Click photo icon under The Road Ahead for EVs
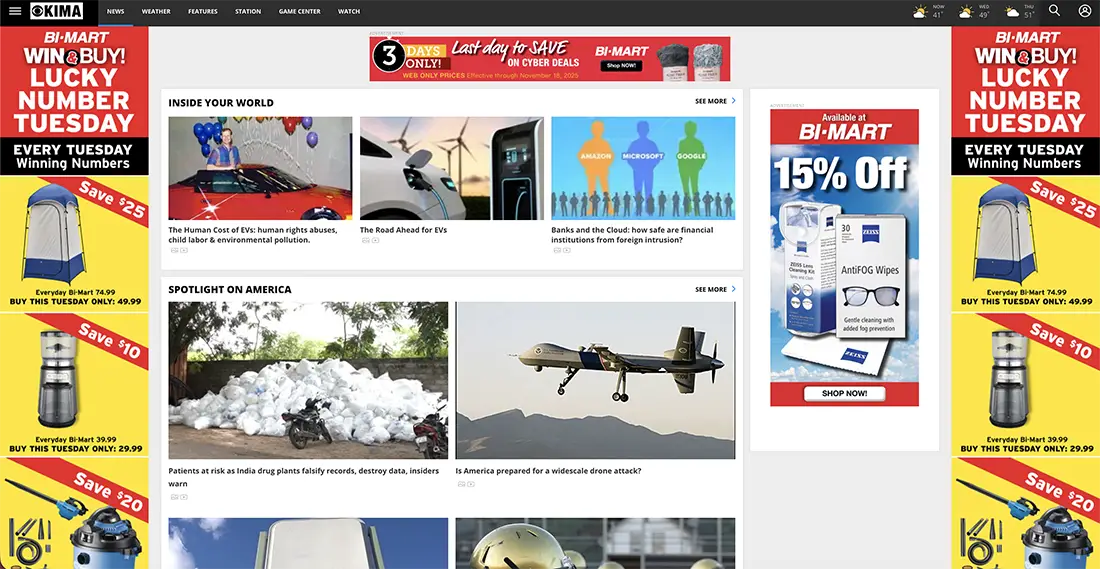The image size is (1100, 569). click(365, 241)
